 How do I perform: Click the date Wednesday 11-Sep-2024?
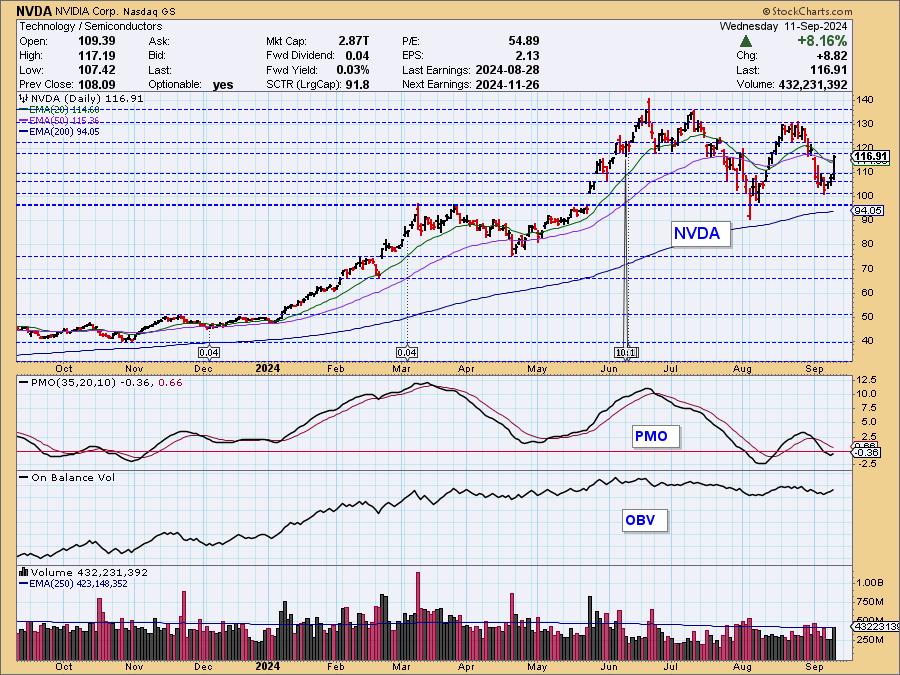point(783,26)
